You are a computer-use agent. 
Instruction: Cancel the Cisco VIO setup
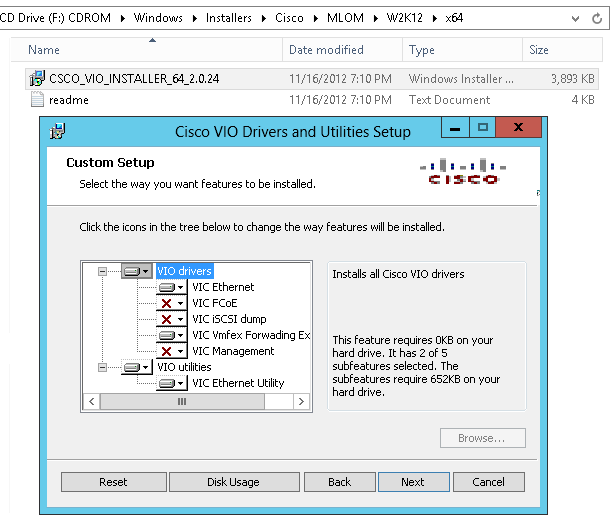pyautogui.click(x=489, y=482)
